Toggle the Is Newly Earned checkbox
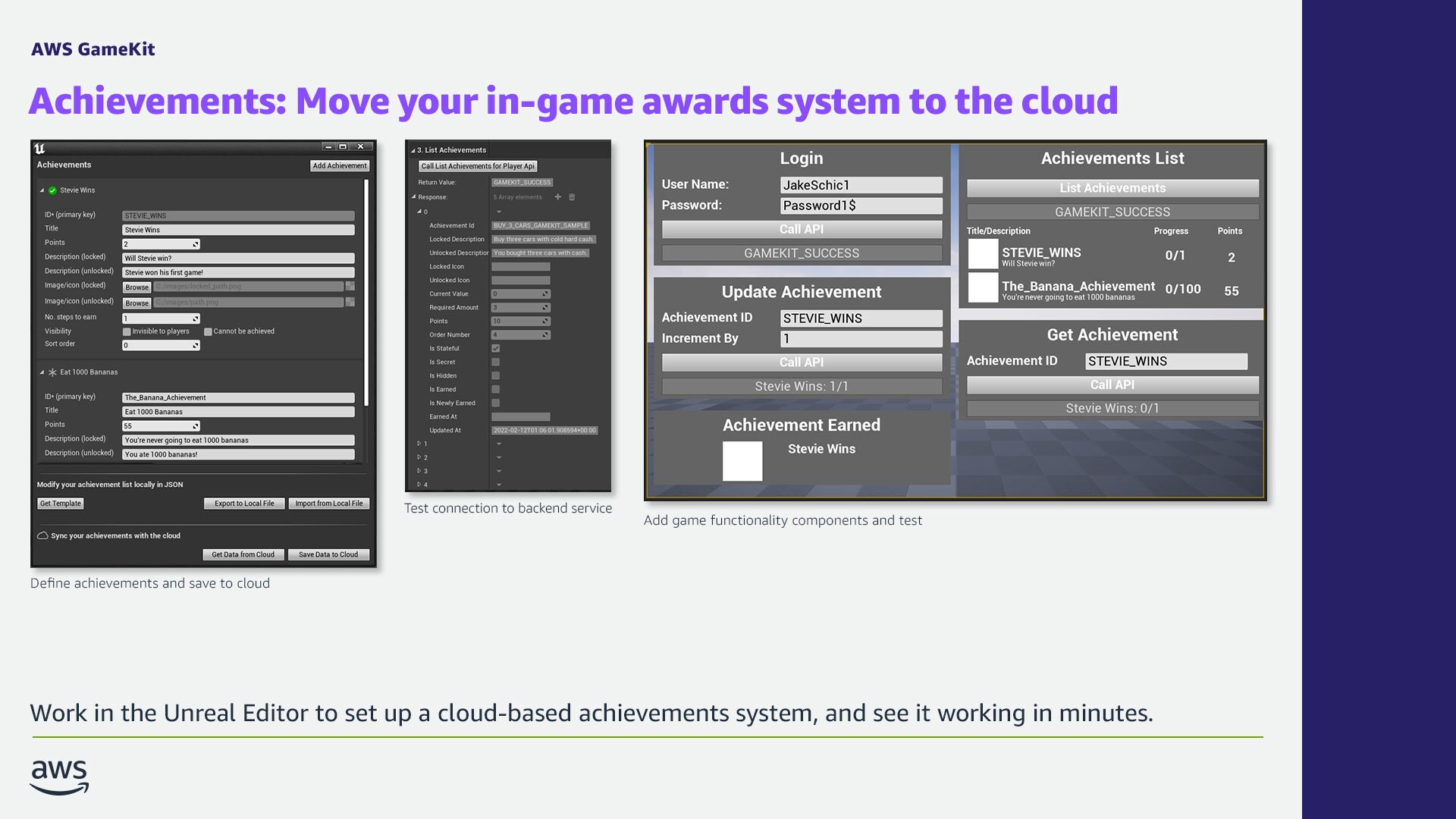Image resolution: width=1456 pixels, height=819 pixels. pos(495,403)
